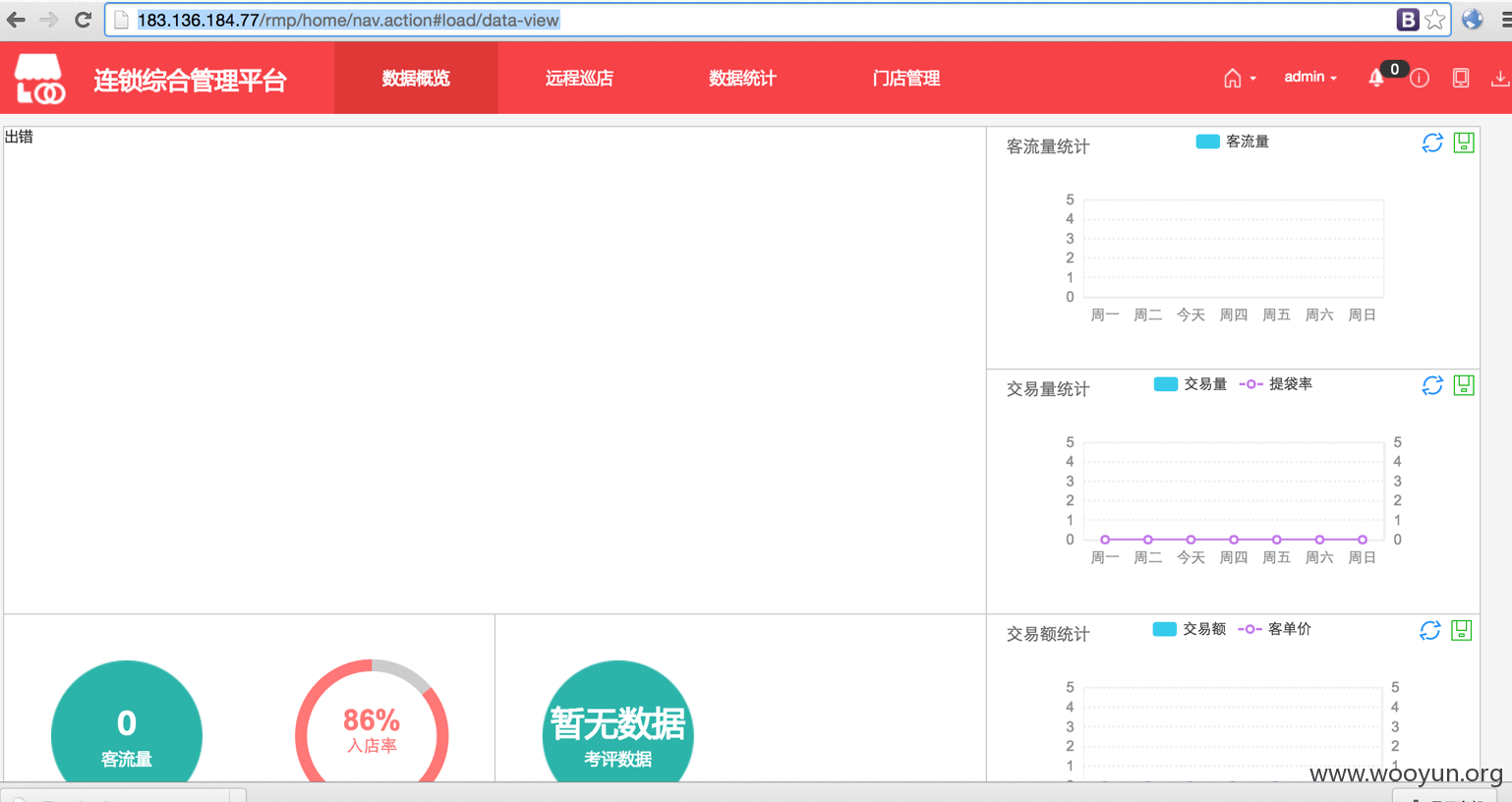Click the 今天 label in 客流量统计 chart
Image resolution: width=1512 pixels, height=802 pixels.
(1191, 315)
